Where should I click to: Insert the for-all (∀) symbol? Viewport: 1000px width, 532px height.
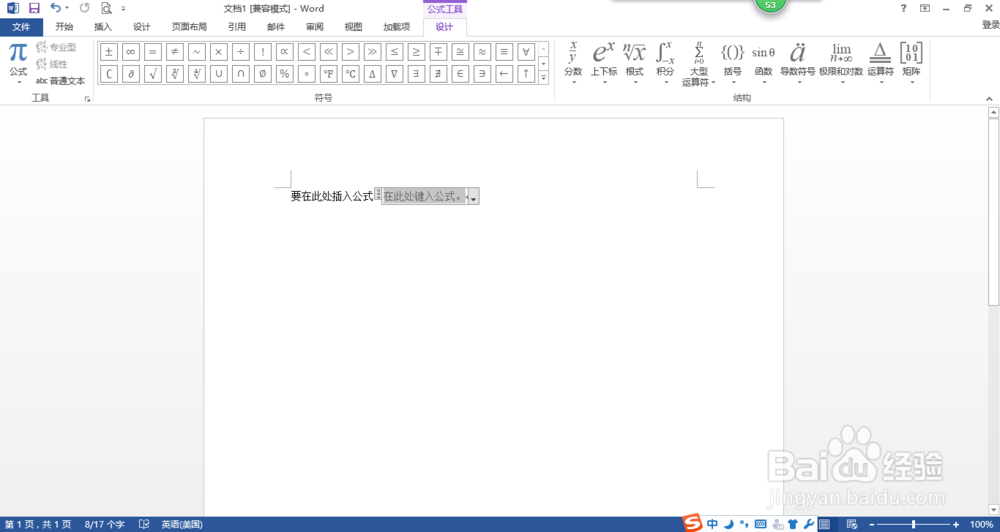[526, 52]
